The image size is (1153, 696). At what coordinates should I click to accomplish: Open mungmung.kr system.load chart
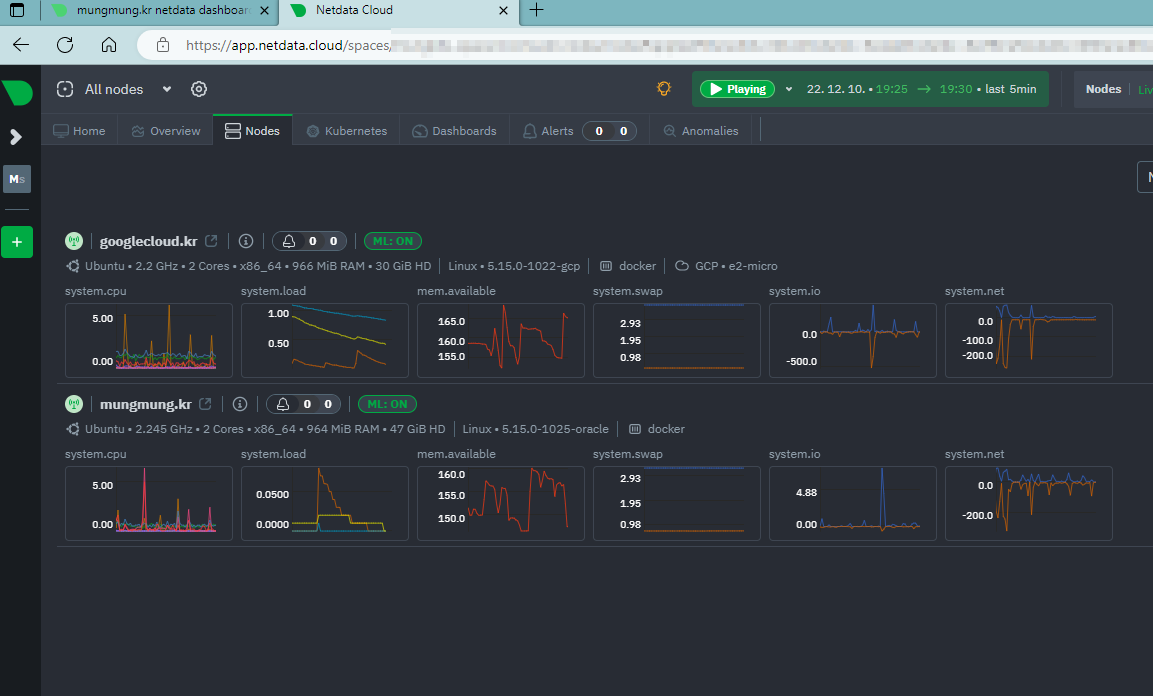324,503
